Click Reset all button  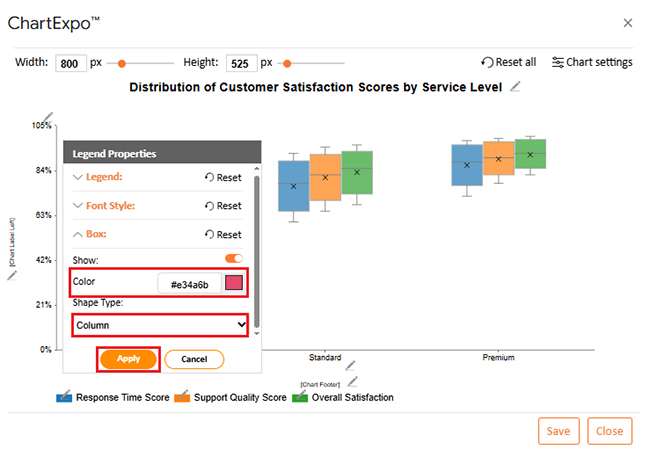[508, 62]
